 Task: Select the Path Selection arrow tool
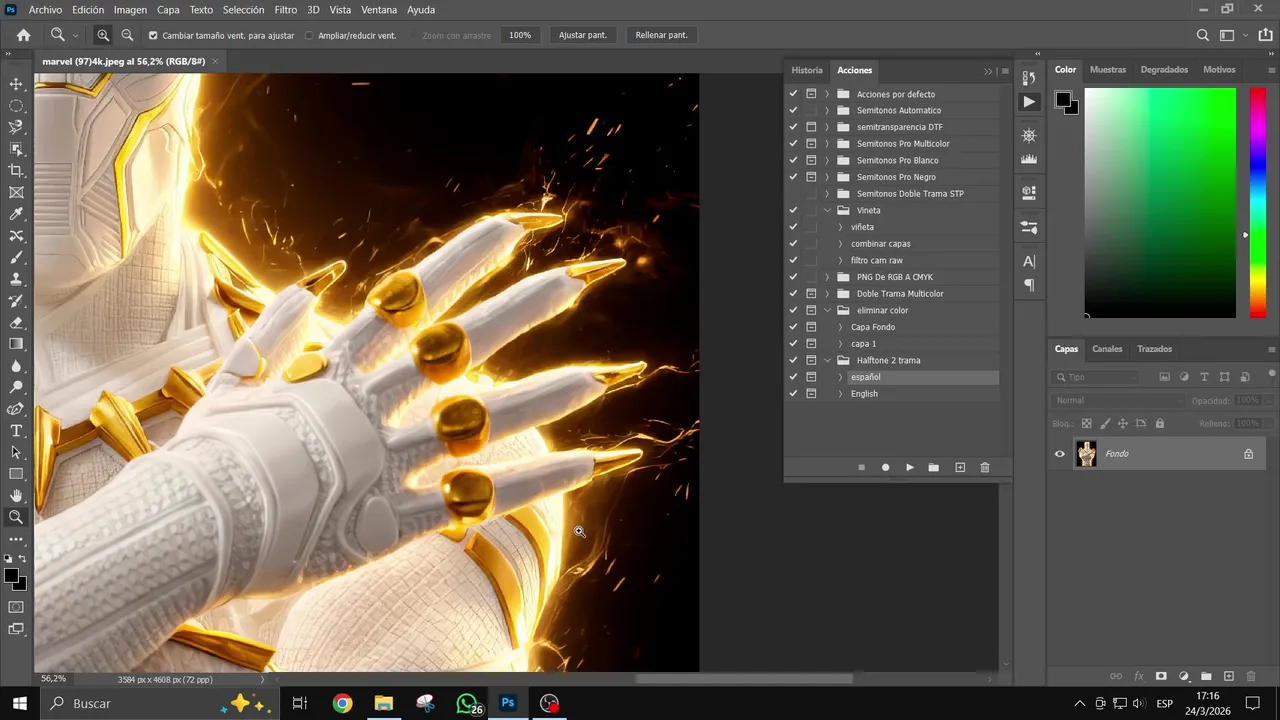click(x=16, y=452)
